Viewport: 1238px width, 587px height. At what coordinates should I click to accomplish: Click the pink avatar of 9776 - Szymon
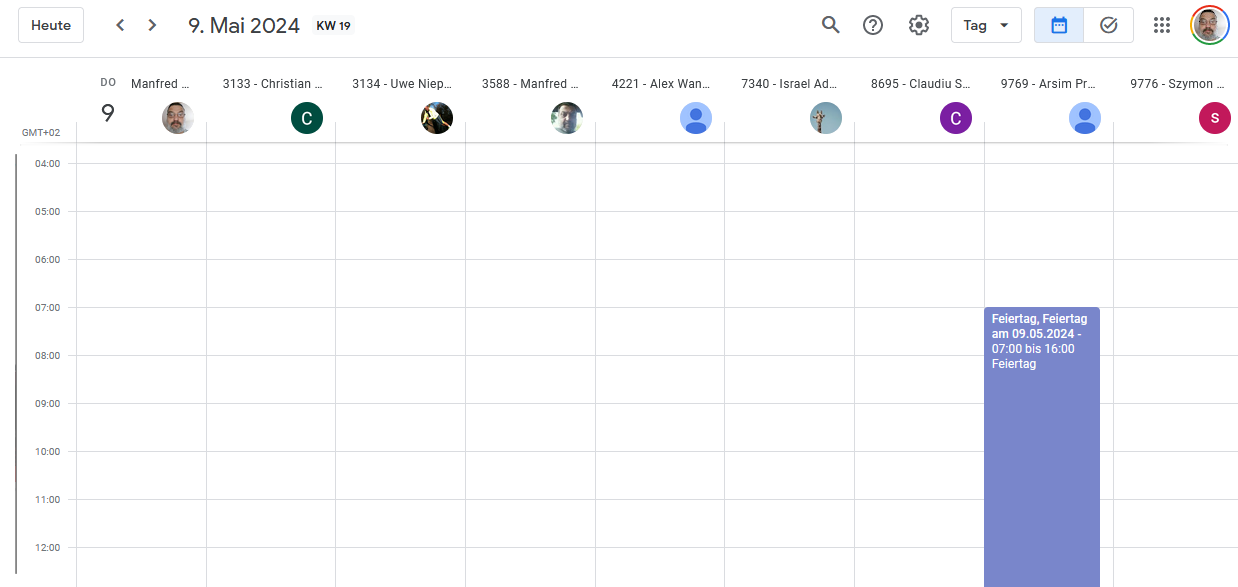tap(1214, 118)
